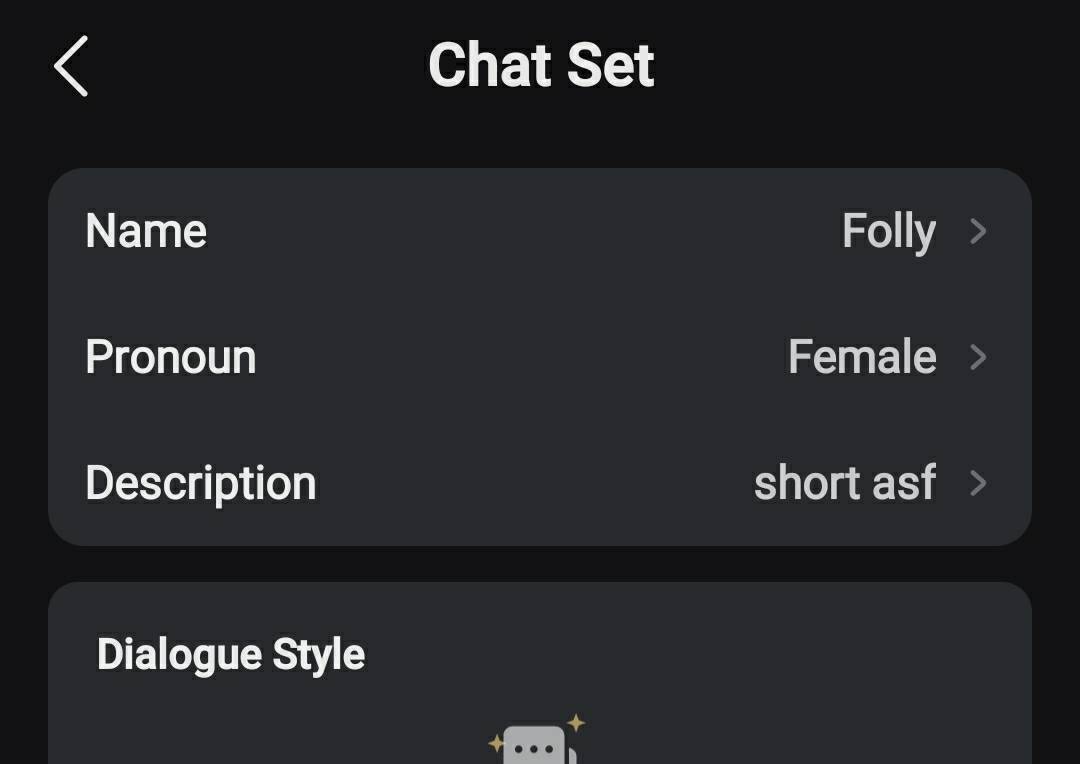Go back using the back arrow

71,66
